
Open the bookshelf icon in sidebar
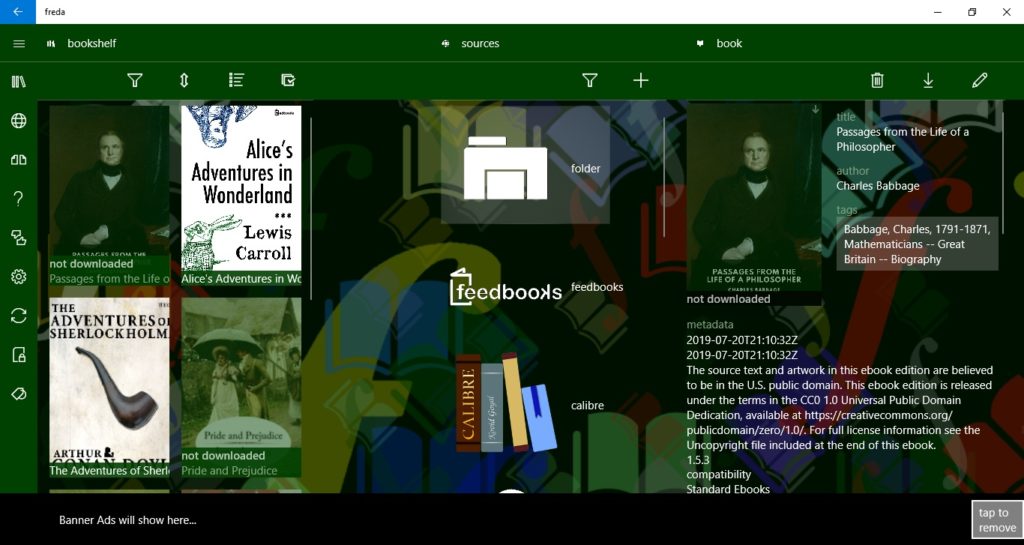tap(19, 82)
